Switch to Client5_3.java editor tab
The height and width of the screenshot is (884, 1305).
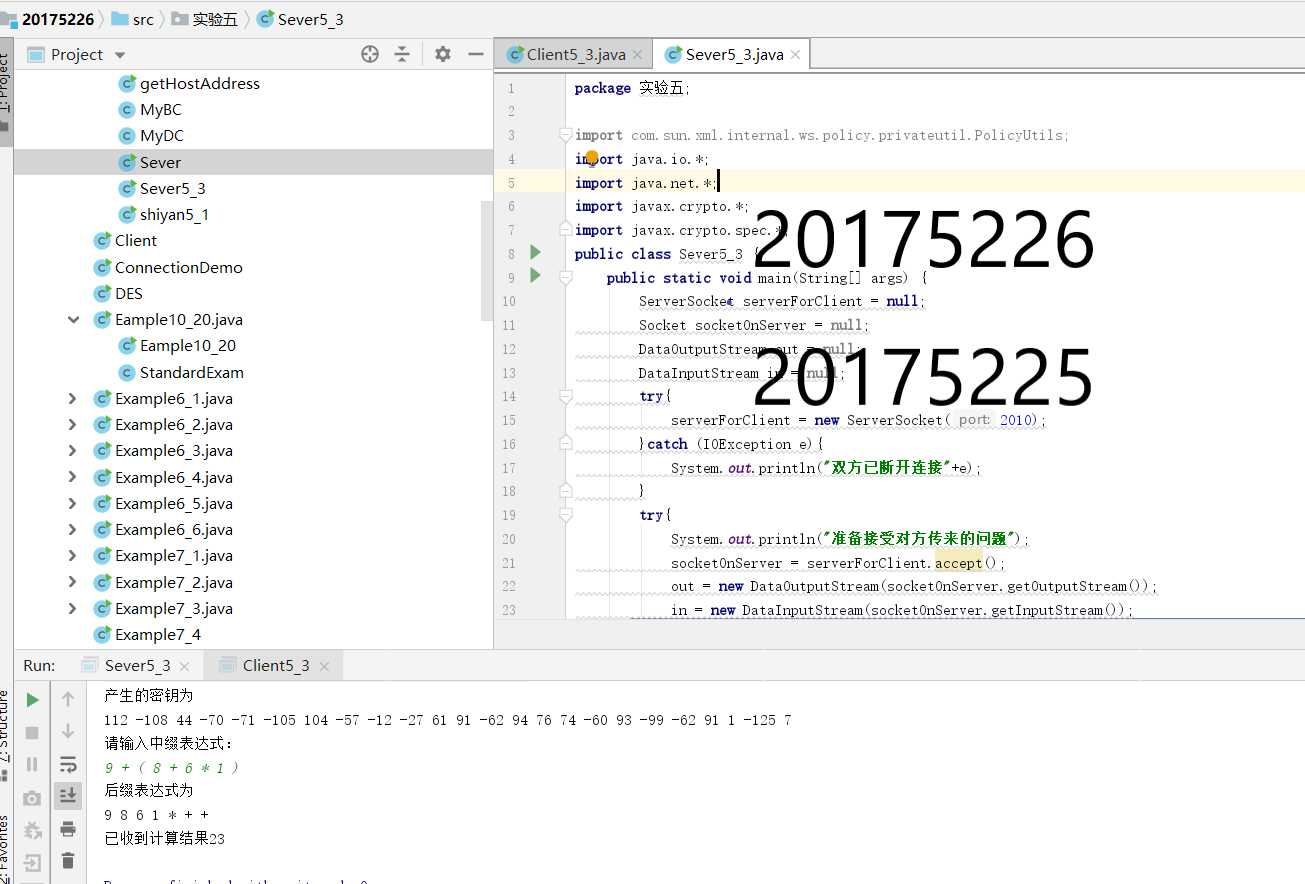[575, 54]
